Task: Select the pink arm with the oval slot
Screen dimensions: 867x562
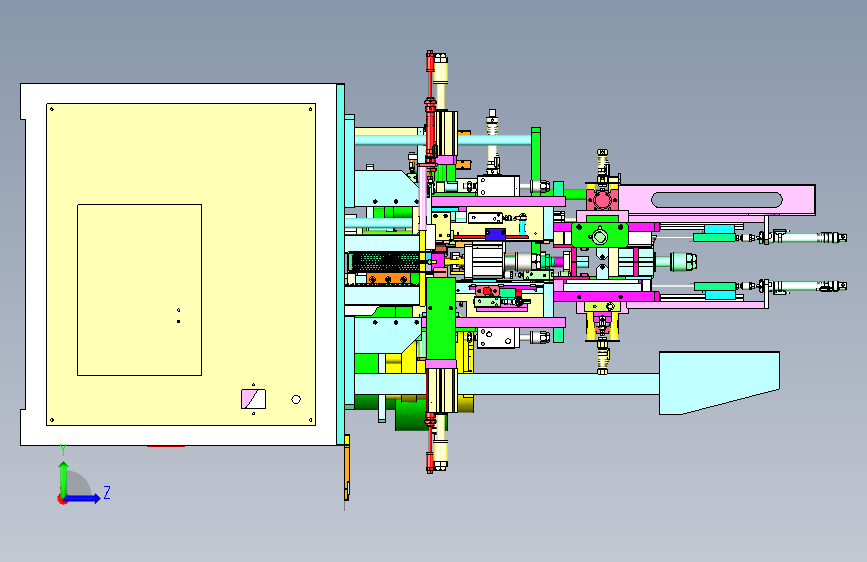Action: 717,200
